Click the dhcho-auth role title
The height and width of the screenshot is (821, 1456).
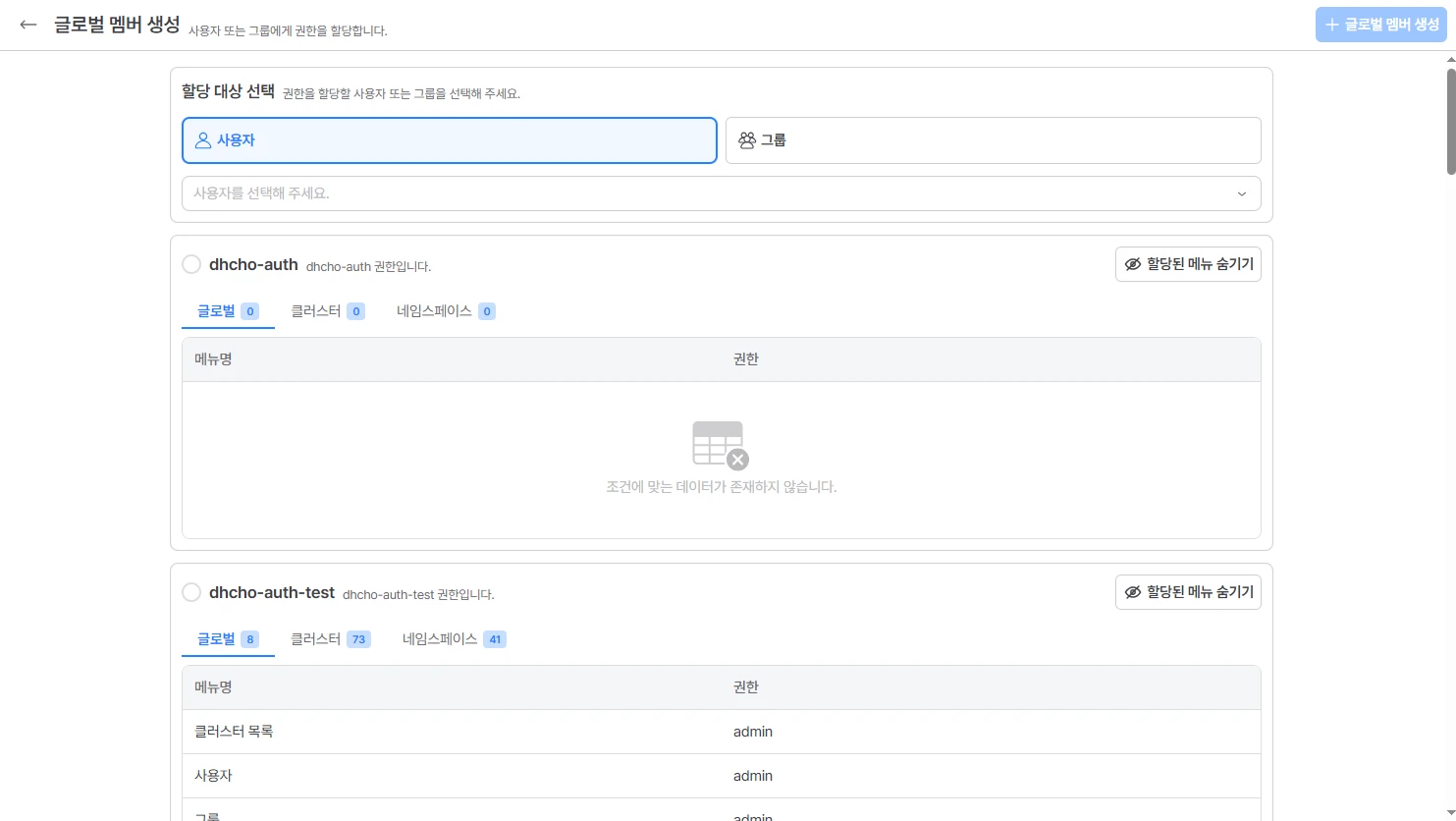(253, 264)
